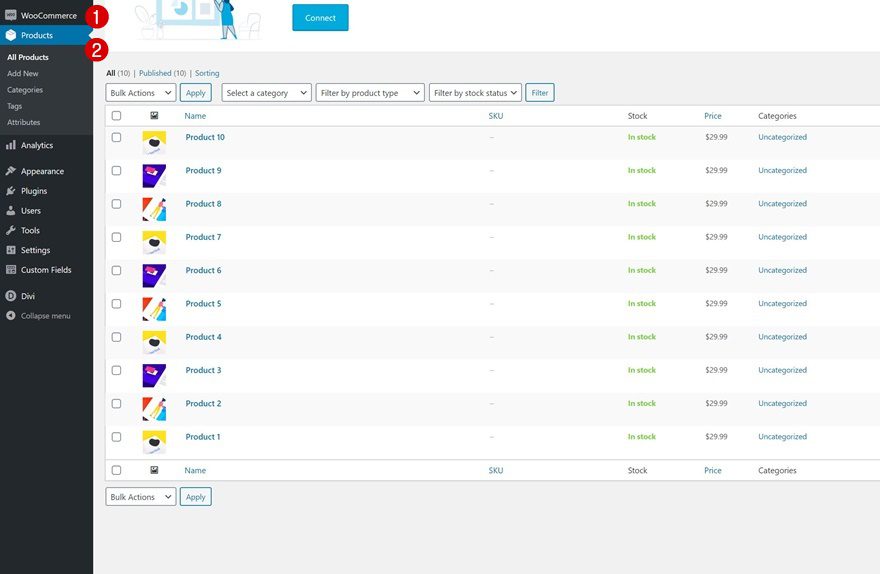Click the Users person icon

11,211
